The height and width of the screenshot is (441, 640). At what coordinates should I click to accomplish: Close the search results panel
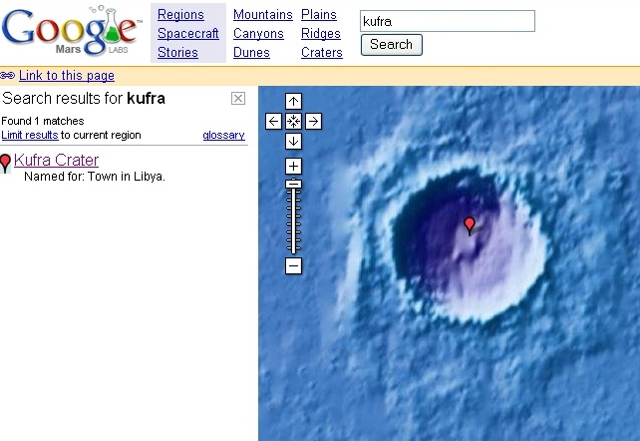(x=238, y=98)
